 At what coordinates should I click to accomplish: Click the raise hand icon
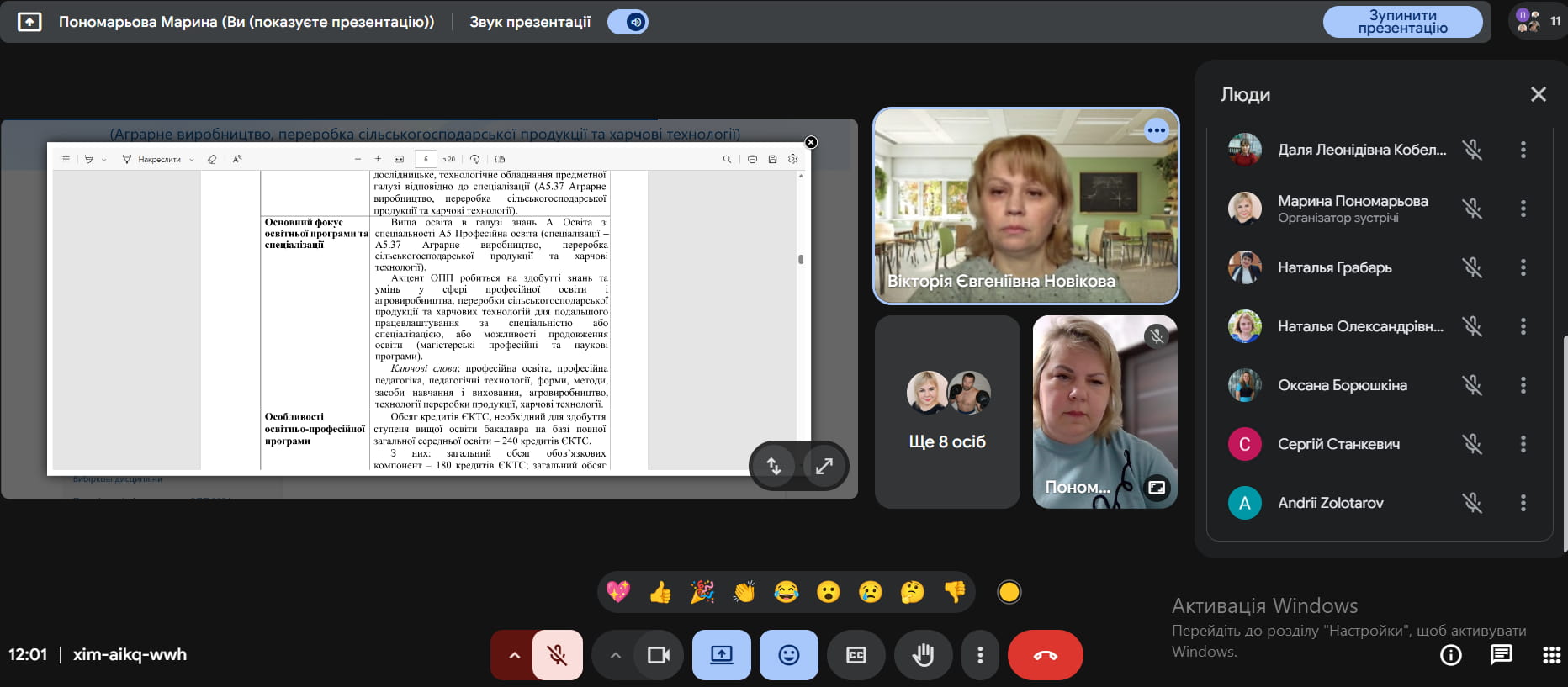pos(923,655)
